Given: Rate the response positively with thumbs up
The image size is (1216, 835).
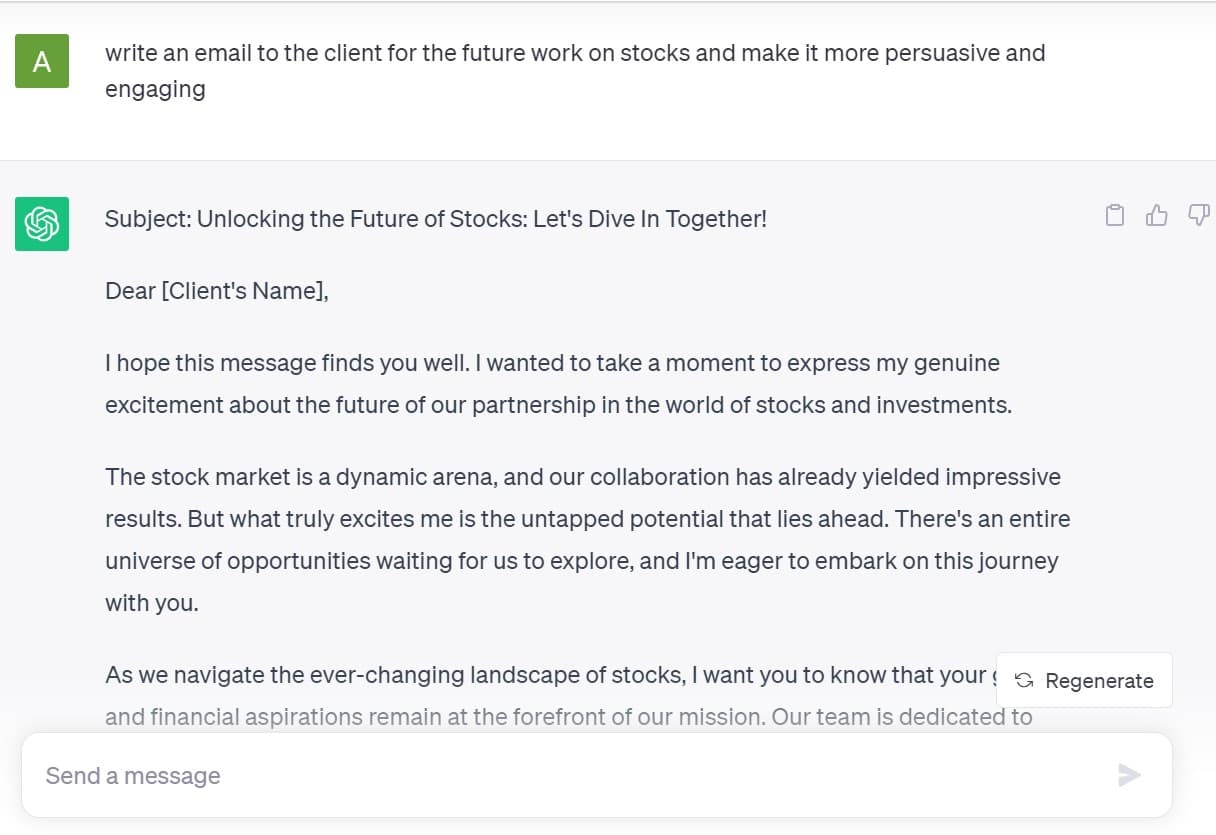Looking at the screenshot, I should click(1156, 215).
